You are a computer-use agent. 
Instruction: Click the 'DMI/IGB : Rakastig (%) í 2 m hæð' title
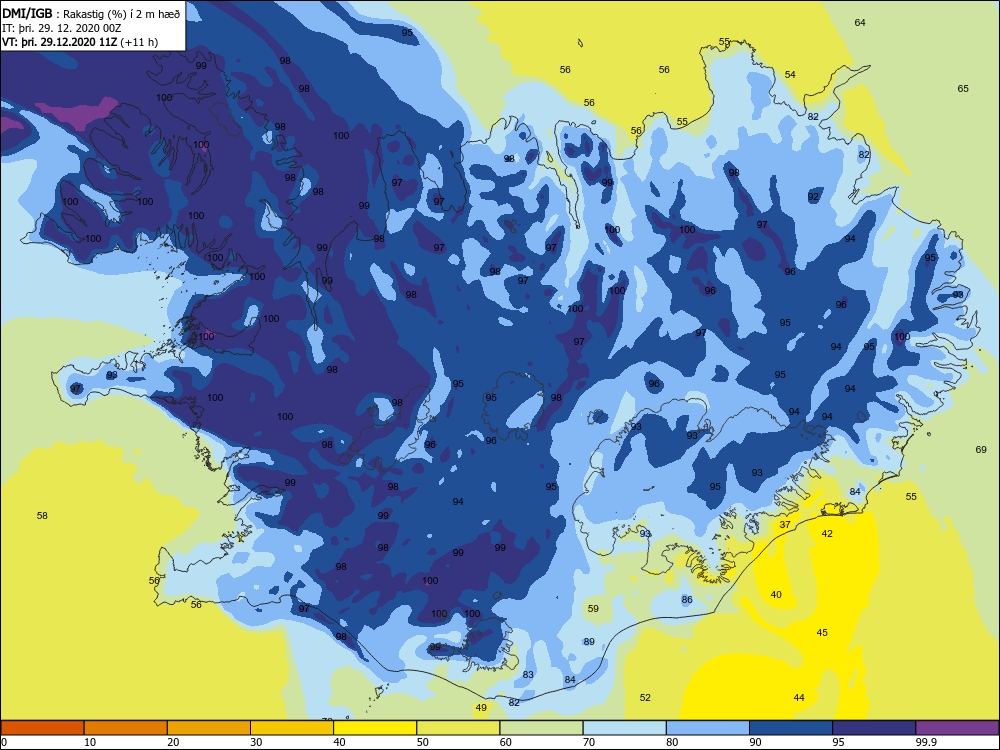(x=91, y=13)
